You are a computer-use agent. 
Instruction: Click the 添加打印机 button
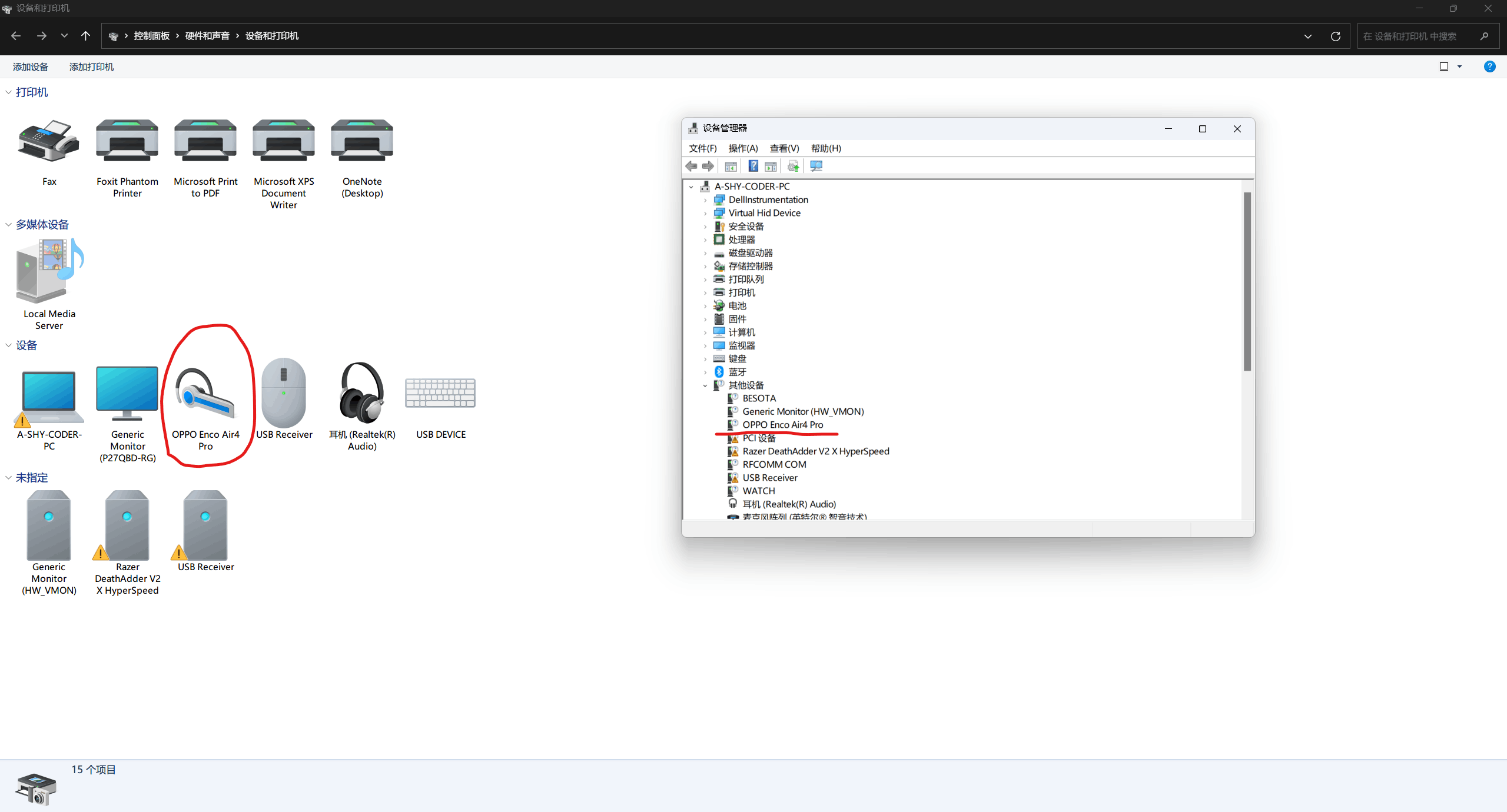click(x=91, y=67)
